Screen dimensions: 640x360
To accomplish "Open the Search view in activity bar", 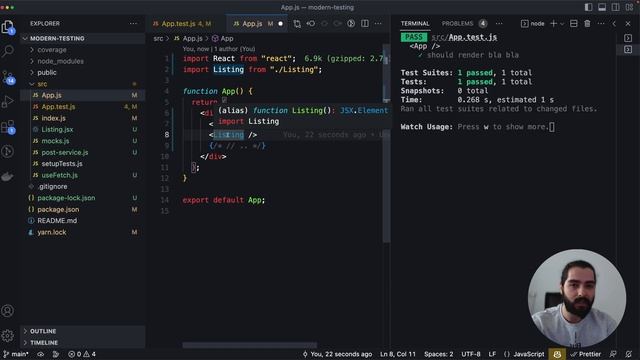I will 8,51.
